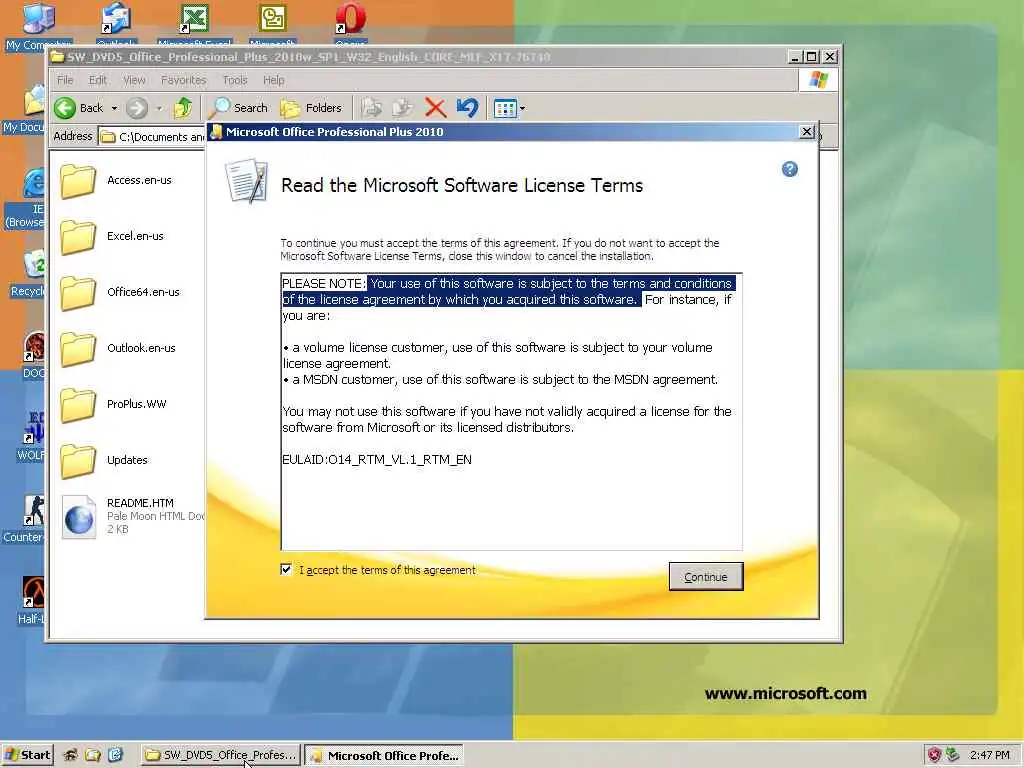Open the View menu in Explorer

pyautogui.click(x=135, y=80)
